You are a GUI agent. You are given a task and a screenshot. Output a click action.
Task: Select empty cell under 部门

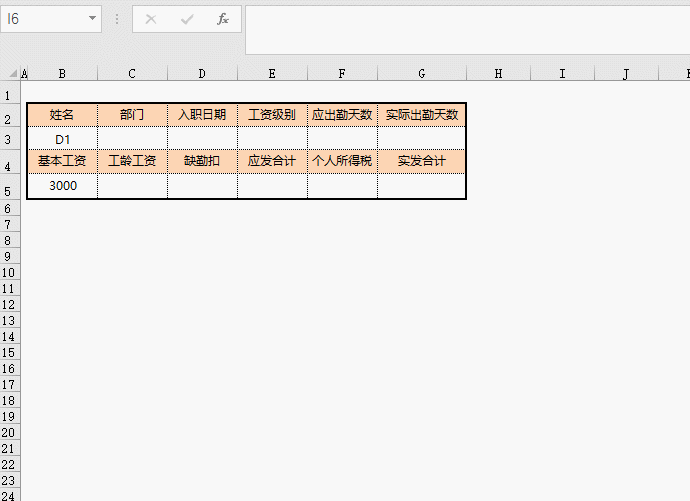click(132, 139)
